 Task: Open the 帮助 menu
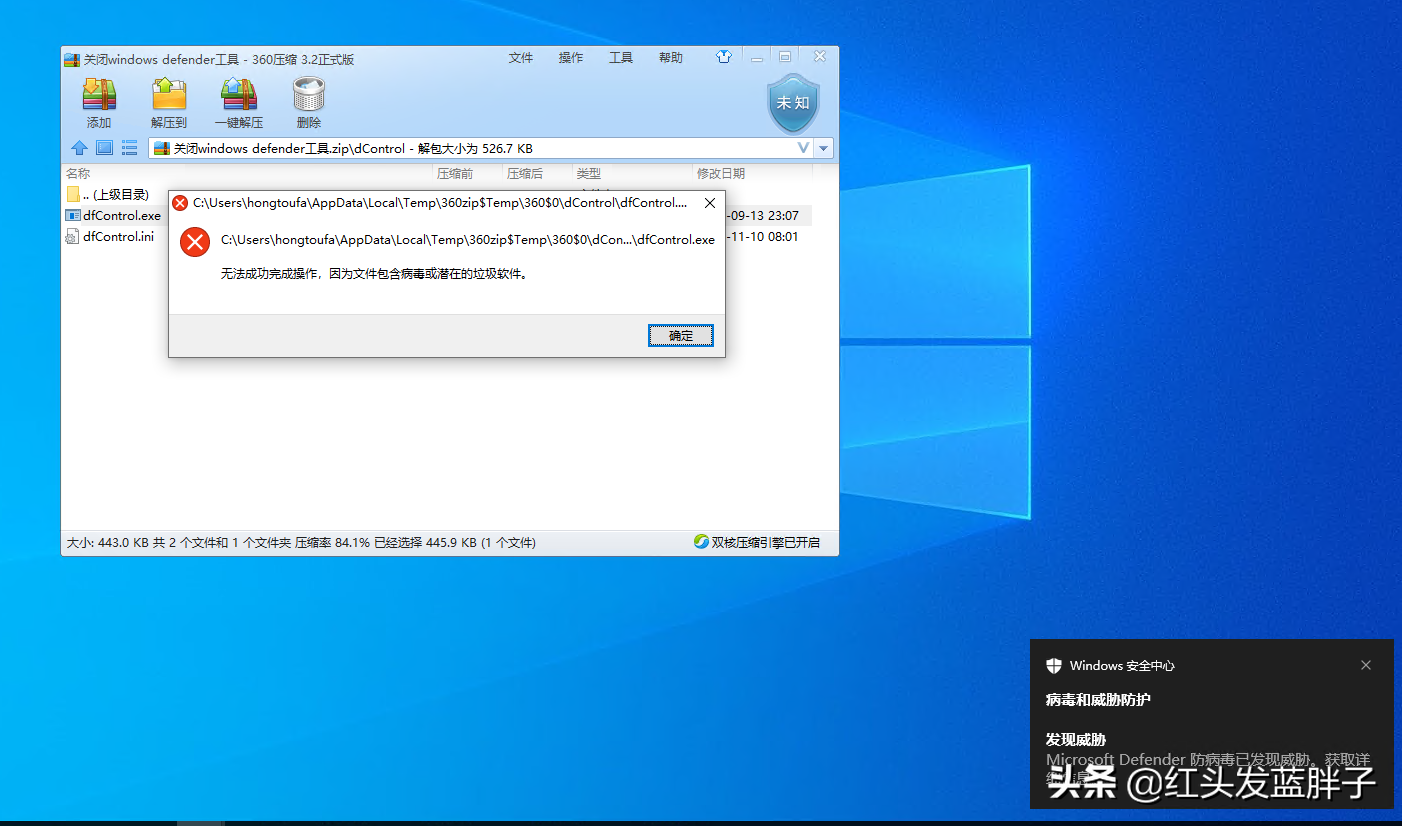(x=671, y=58)
